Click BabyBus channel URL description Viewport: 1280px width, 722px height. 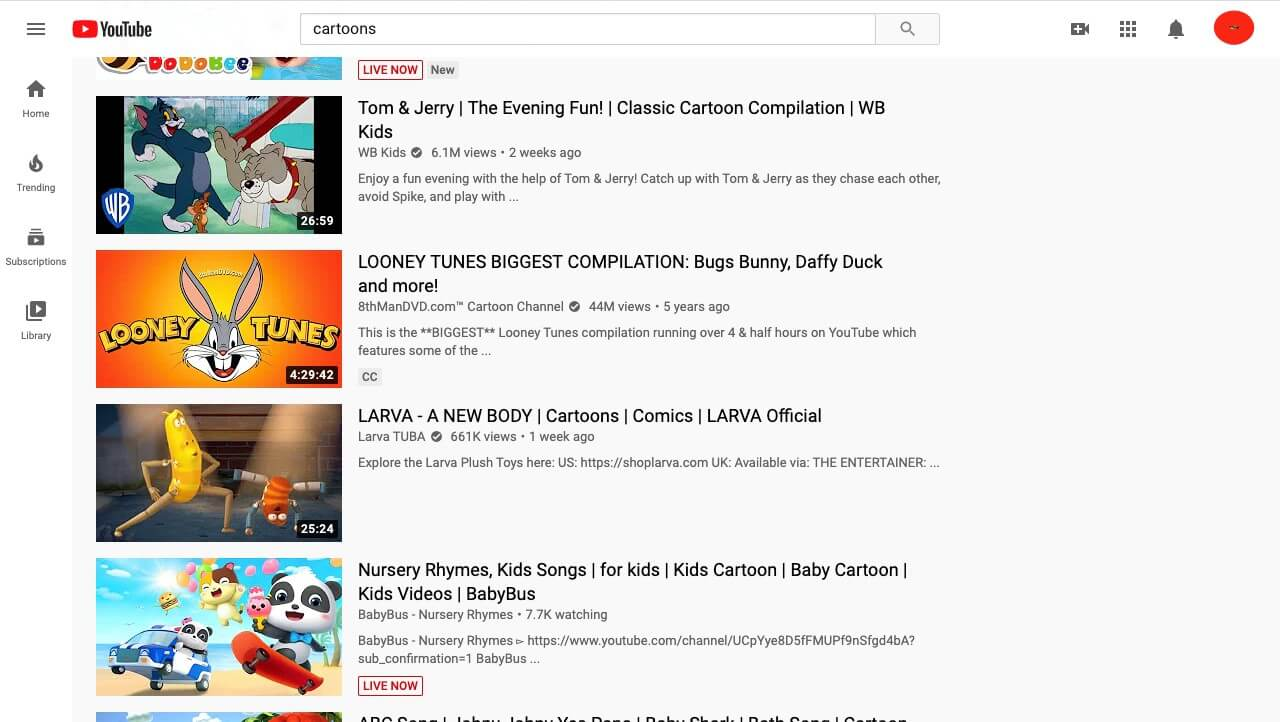click(636, 650)
